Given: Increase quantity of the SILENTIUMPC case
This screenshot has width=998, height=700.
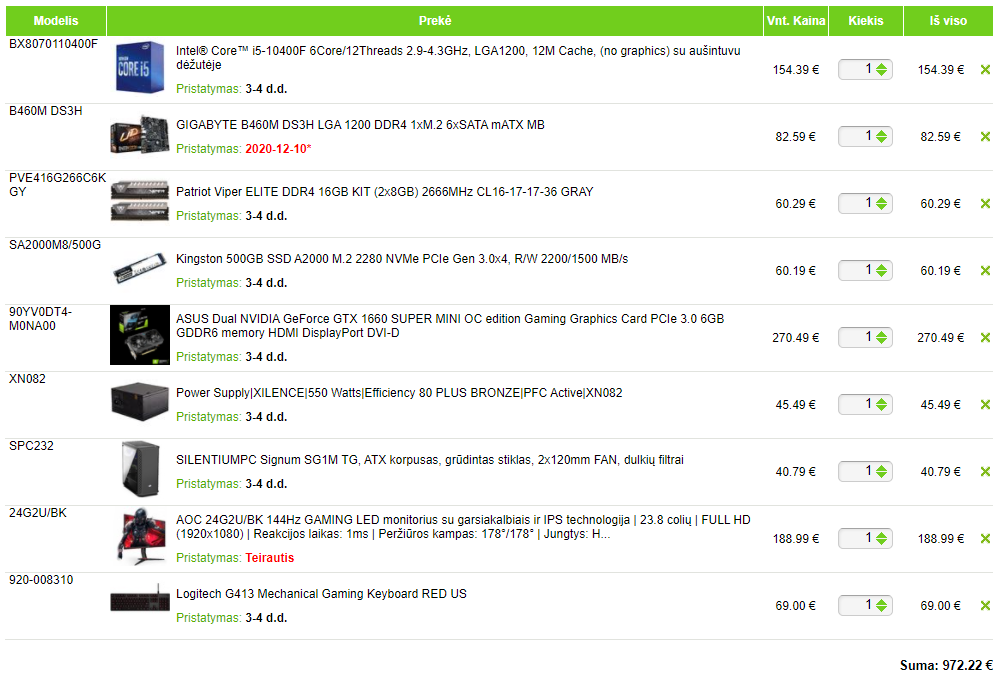Looking at the screenshot, I should [881, 468].
